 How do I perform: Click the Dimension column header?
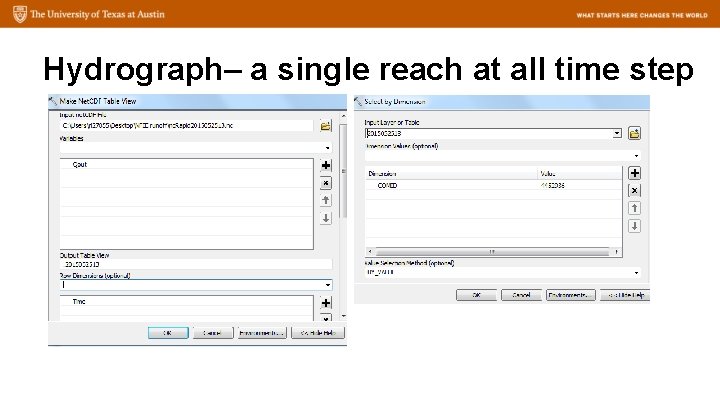451,174
